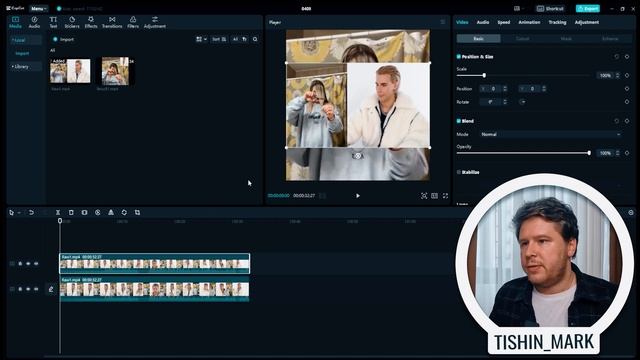Viewport: 640px width, 360px height.
Task: Add a keyframe for Scale
Action: (x=627, y=76)
